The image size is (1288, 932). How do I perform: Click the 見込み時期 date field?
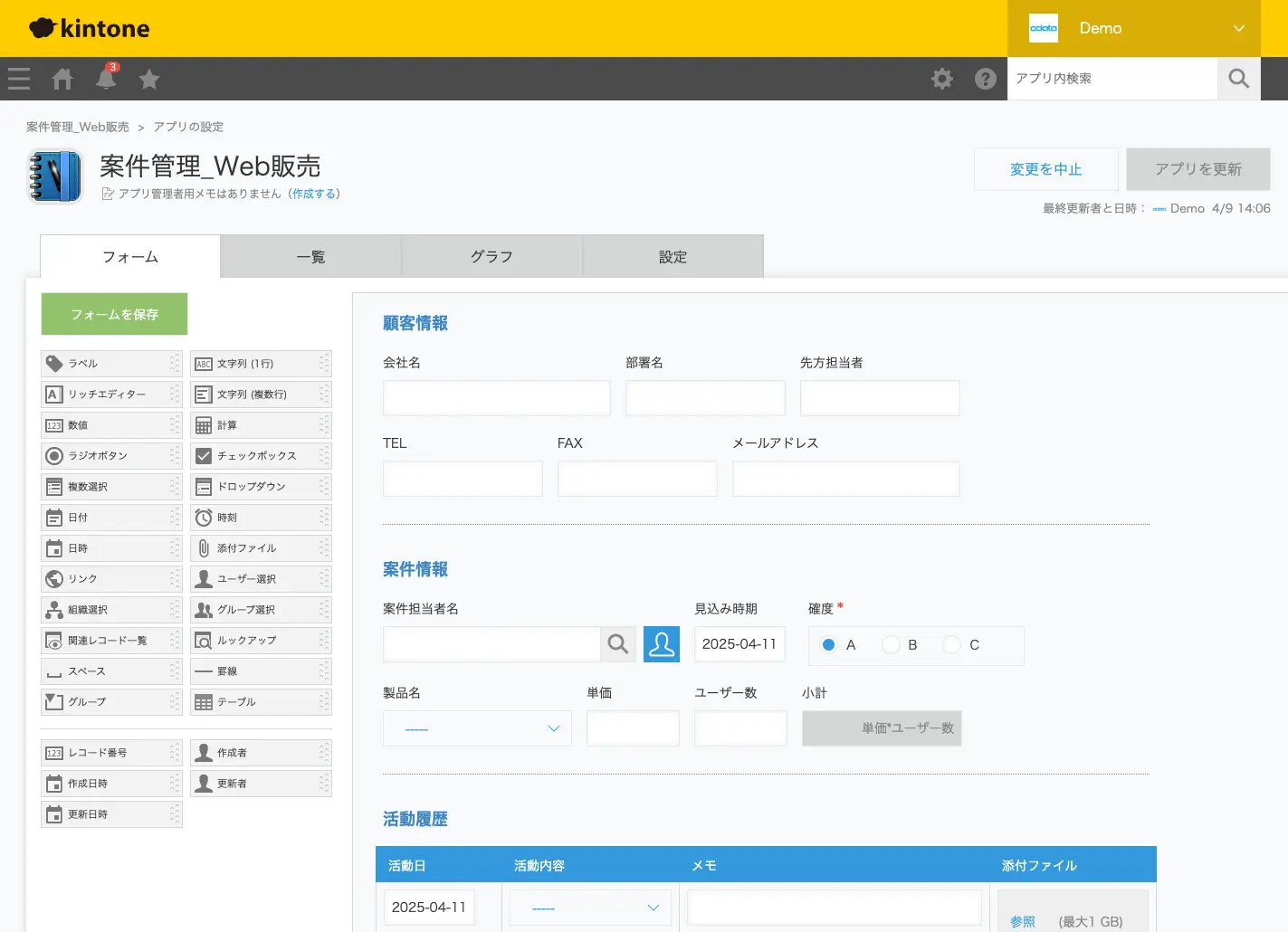pos(739,644)
